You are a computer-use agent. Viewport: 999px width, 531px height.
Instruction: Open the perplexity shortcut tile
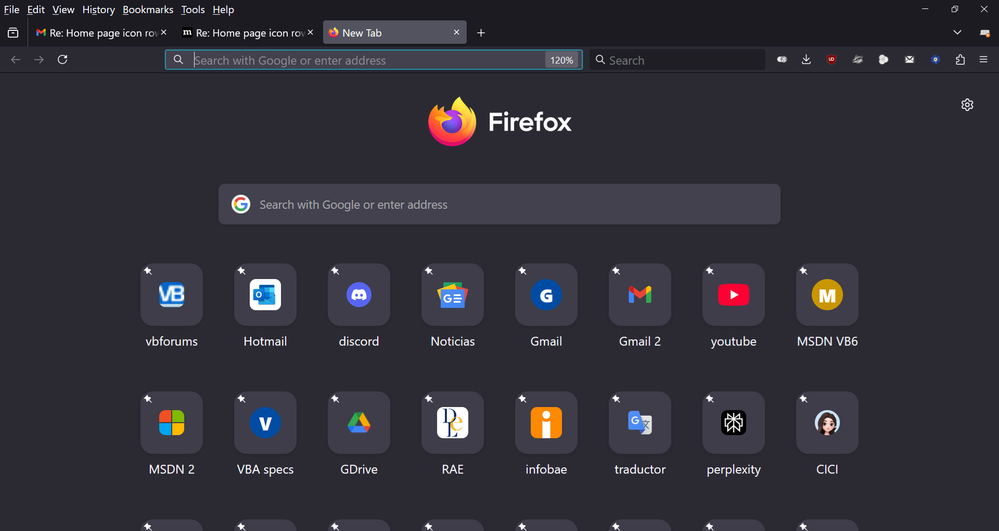[733, 423]
